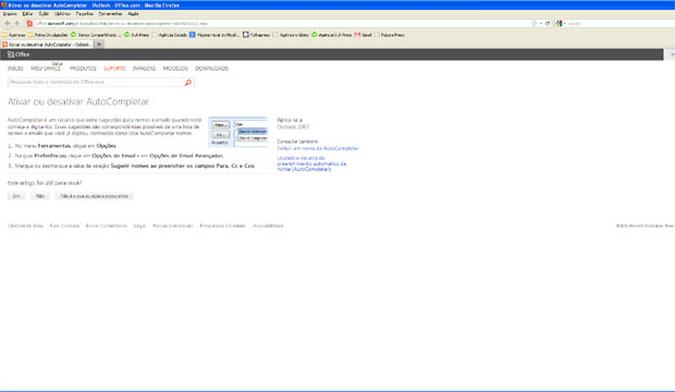Screen dimensions: 675x392
Task: Click the Ativar ou desativar AutoCompletar heading
Action: 78,102
